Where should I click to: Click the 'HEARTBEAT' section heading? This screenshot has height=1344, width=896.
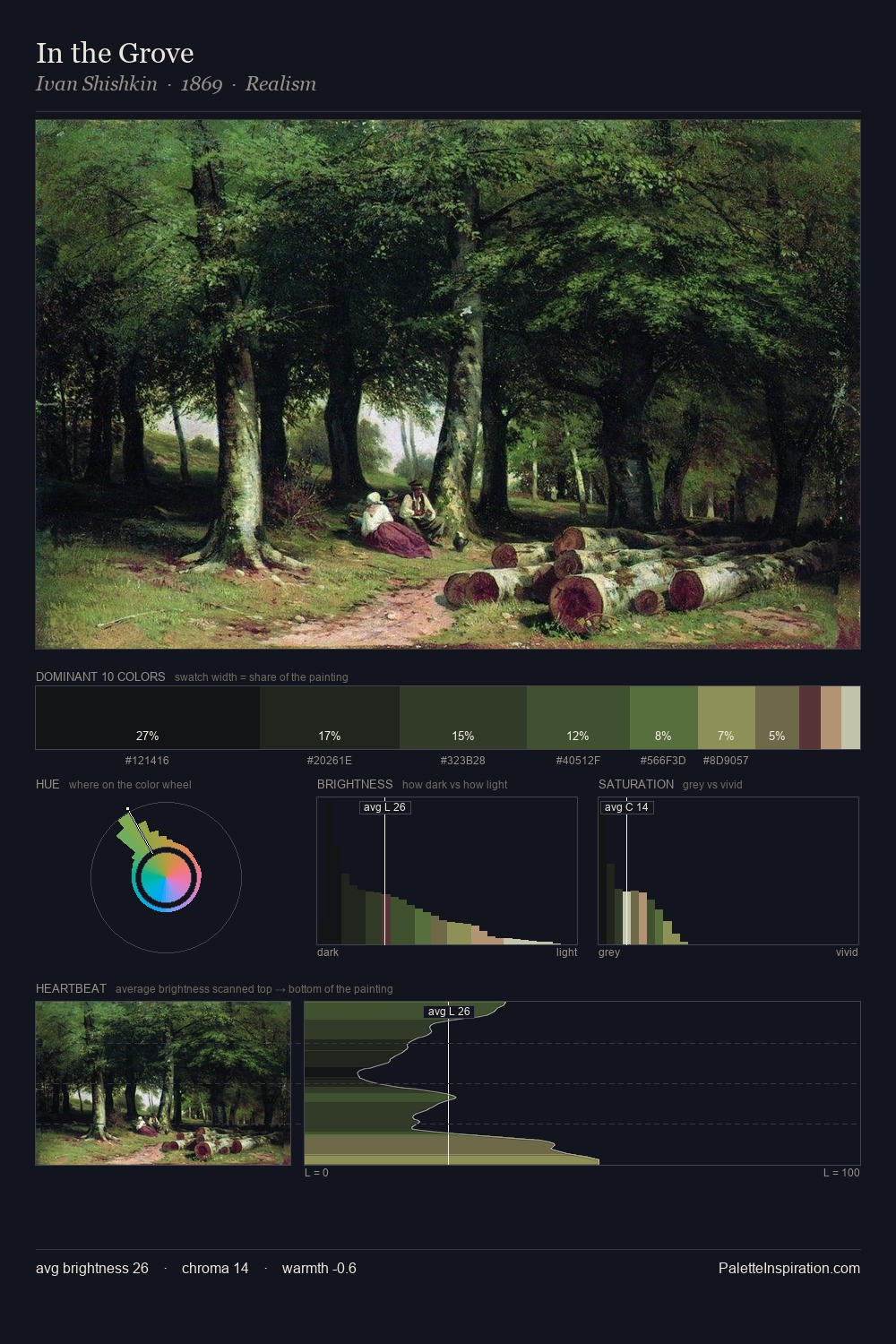point(71,988)
